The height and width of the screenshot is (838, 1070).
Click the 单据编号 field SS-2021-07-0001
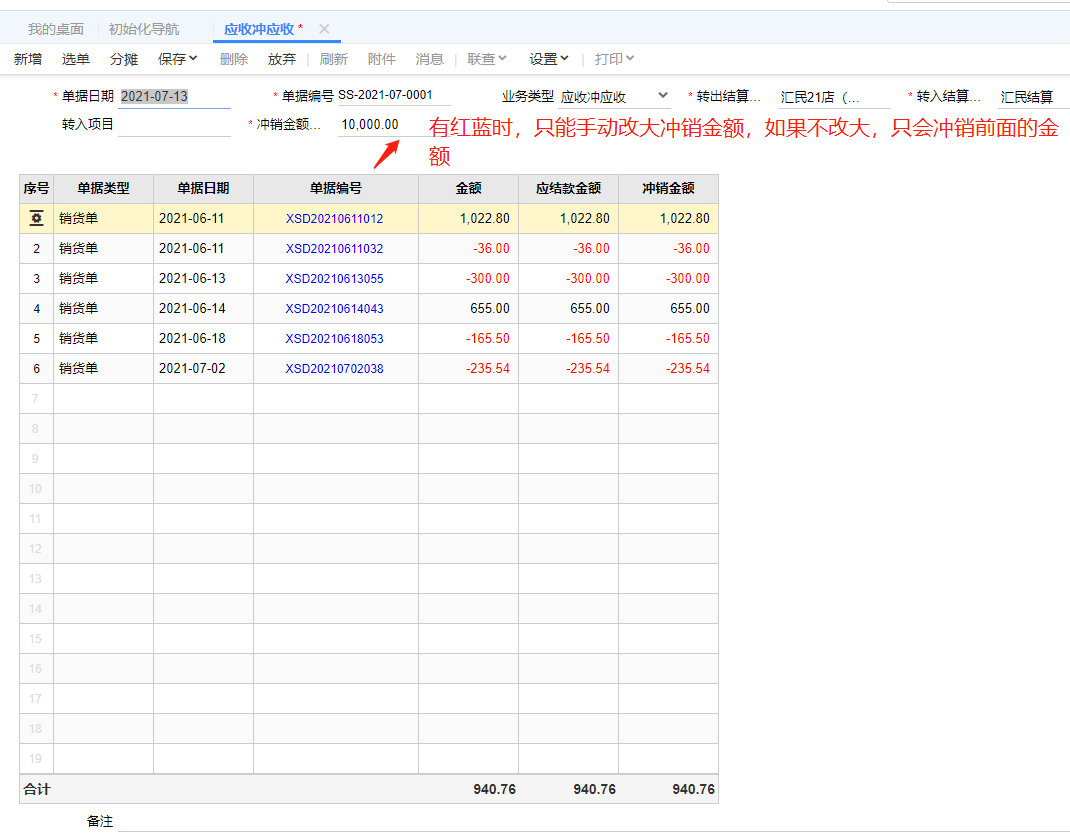point(394,96)
